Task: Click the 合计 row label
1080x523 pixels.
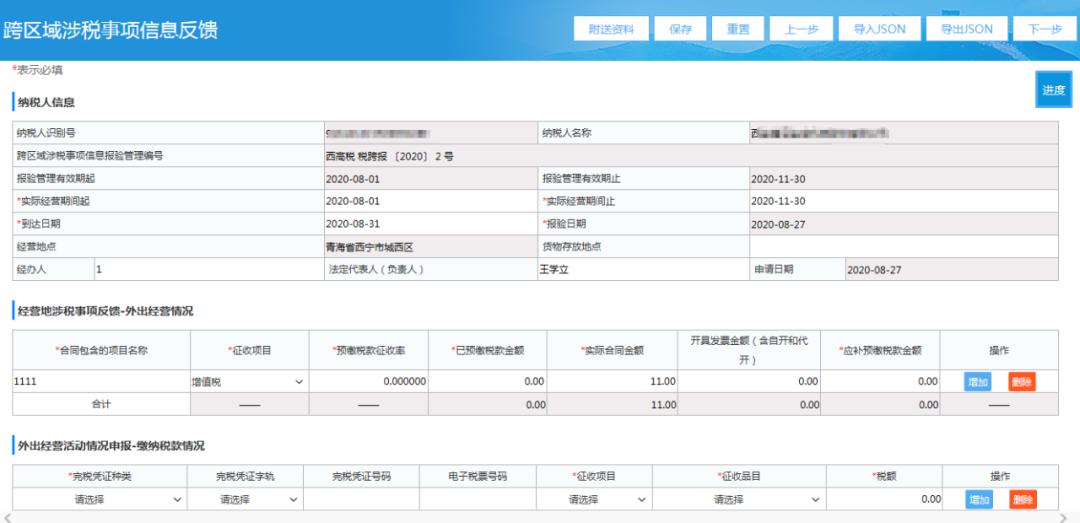Action: pyautogui.click(x=101, y=404)
